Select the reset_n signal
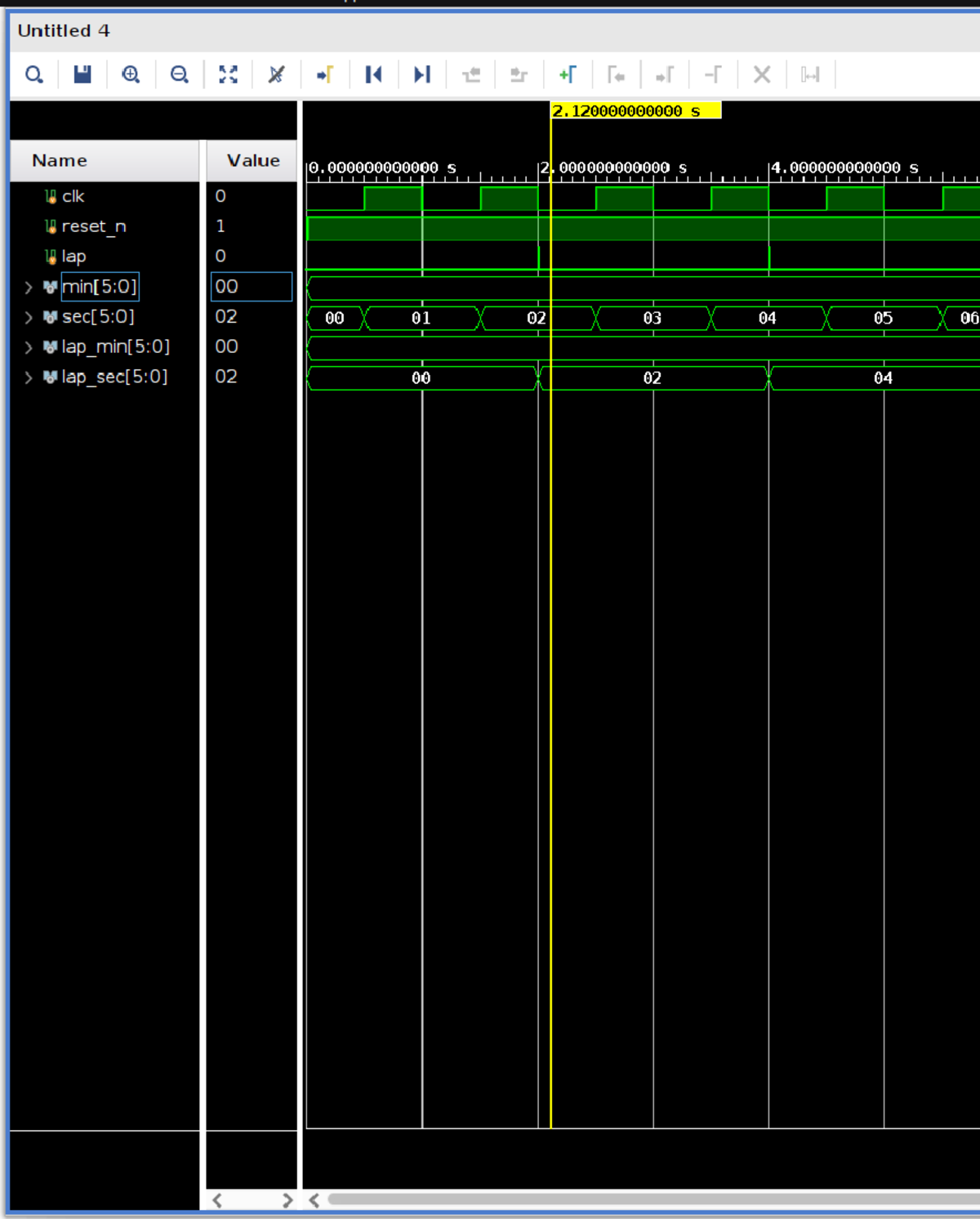 click(x=94, y=226)
